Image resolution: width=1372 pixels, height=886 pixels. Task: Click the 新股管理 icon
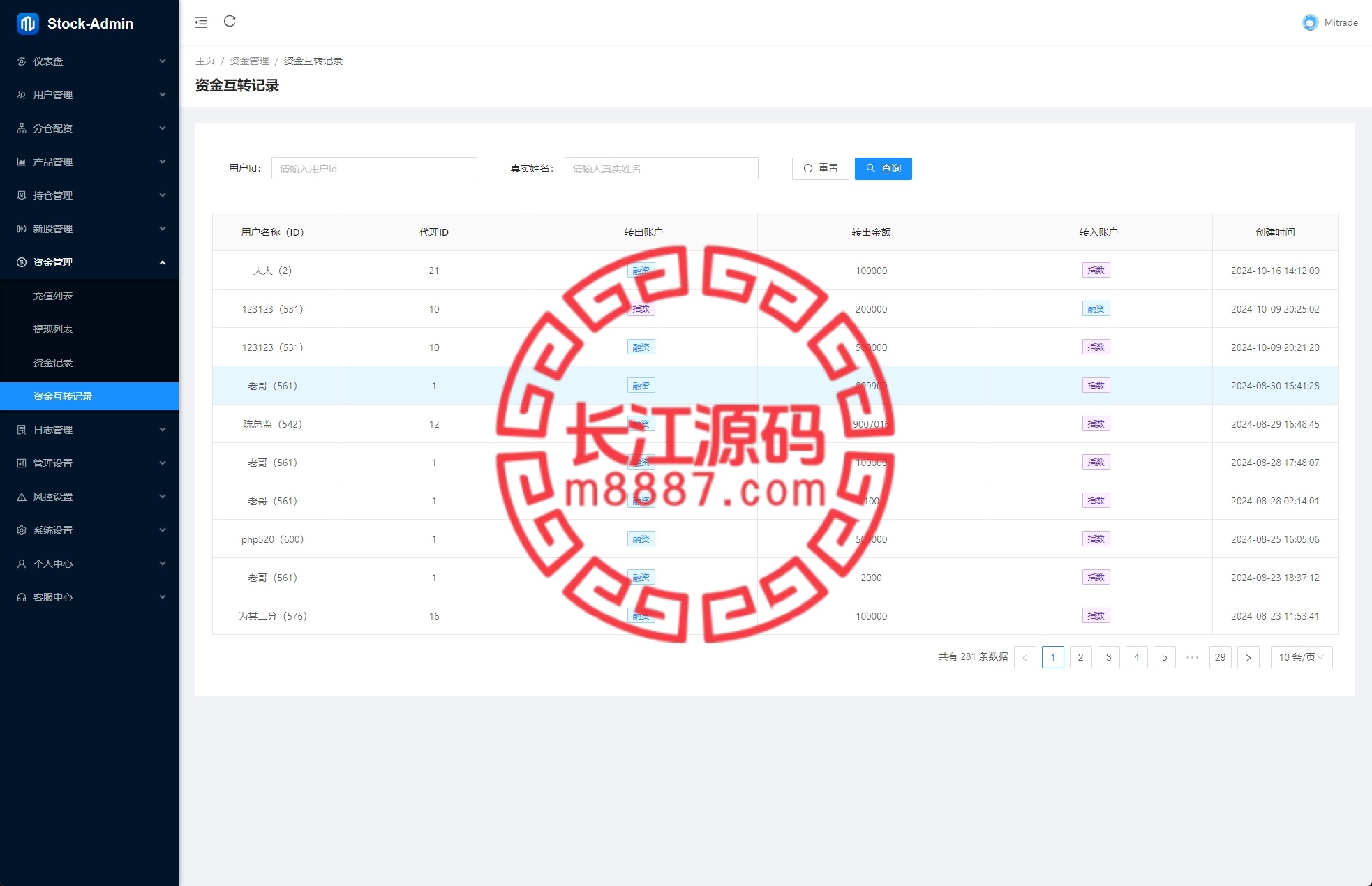coord(22,229)
